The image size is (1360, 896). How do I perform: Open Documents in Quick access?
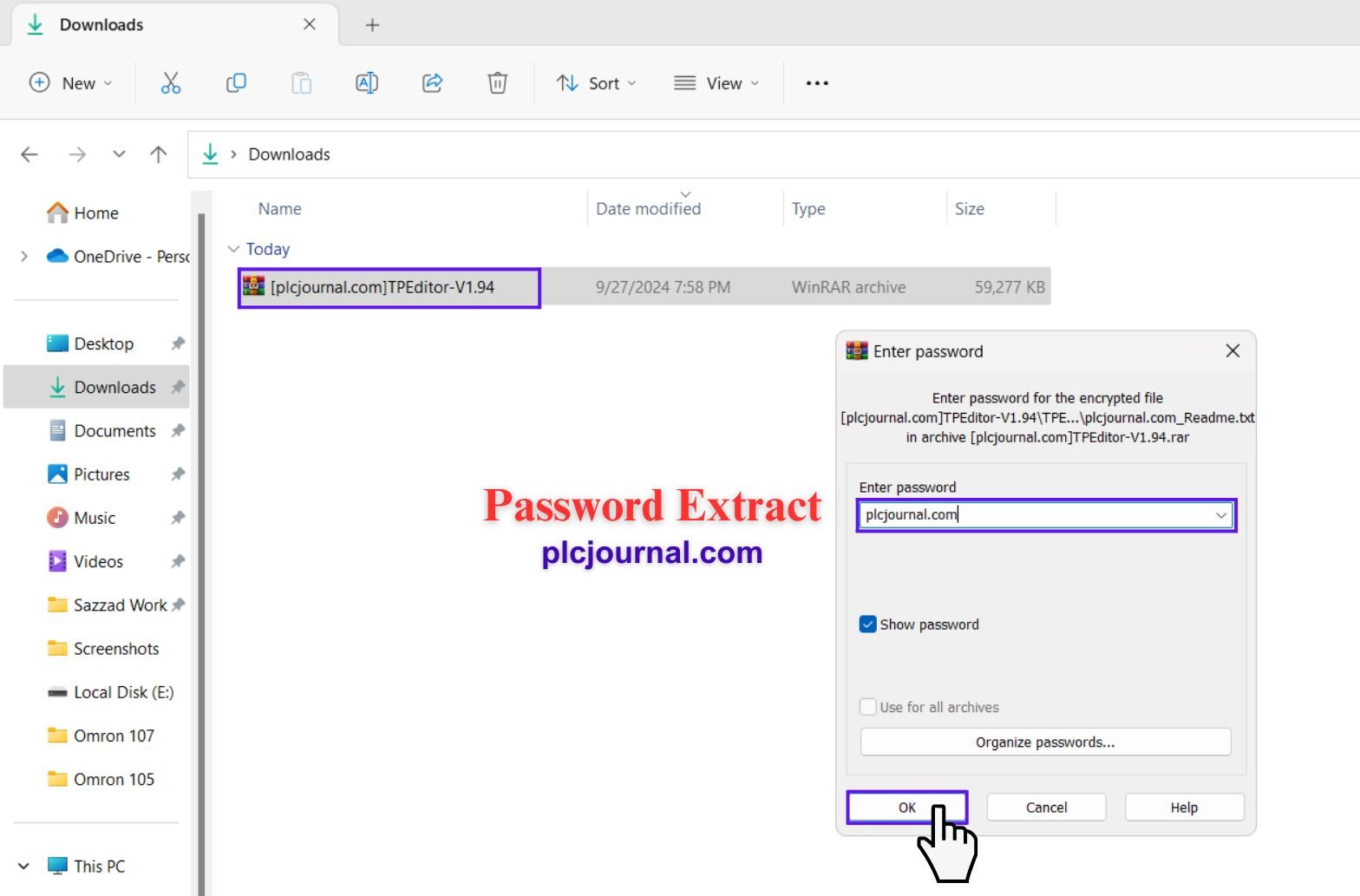point(102,430)
